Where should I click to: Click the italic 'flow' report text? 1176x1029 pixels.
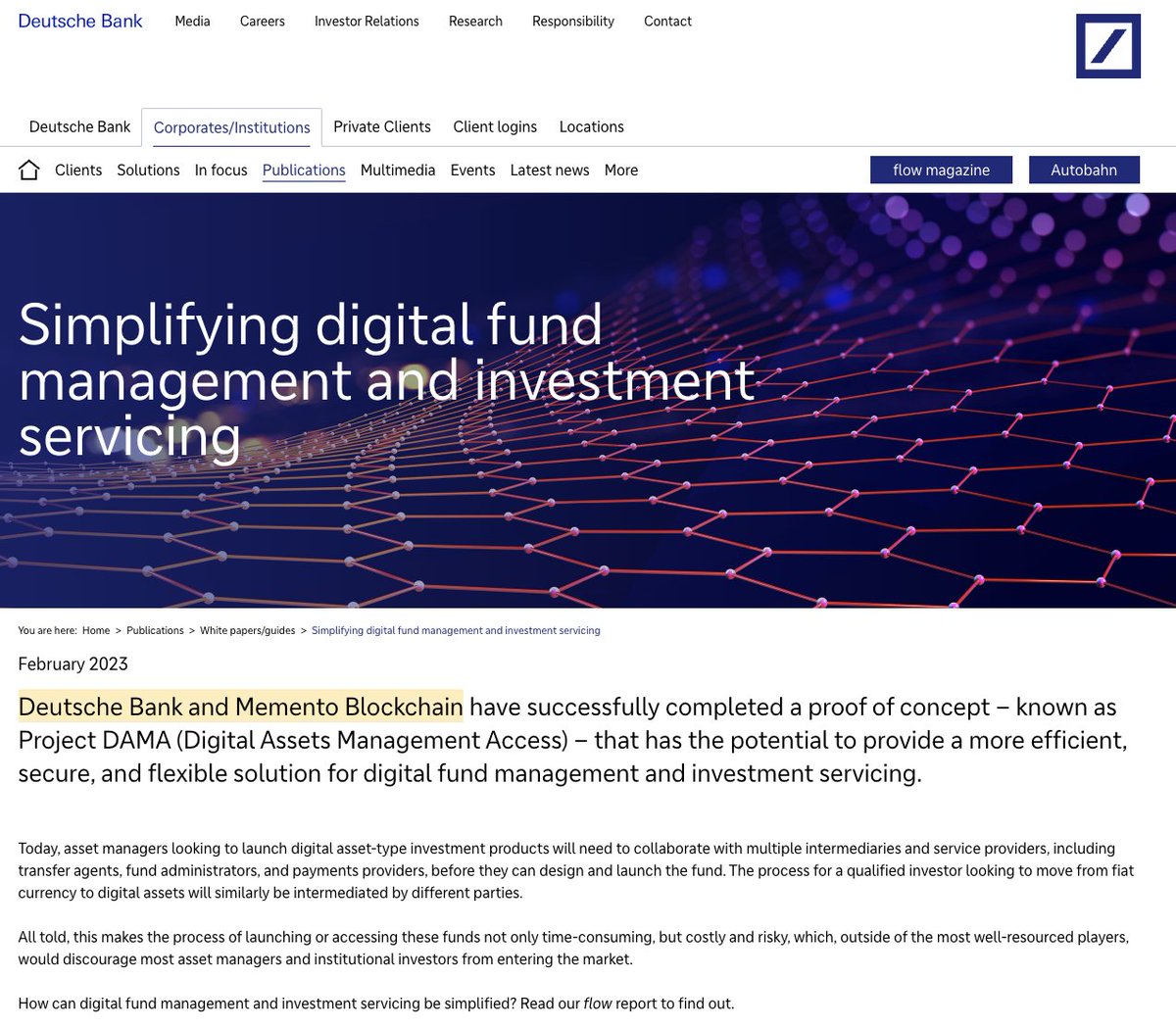598,1004
